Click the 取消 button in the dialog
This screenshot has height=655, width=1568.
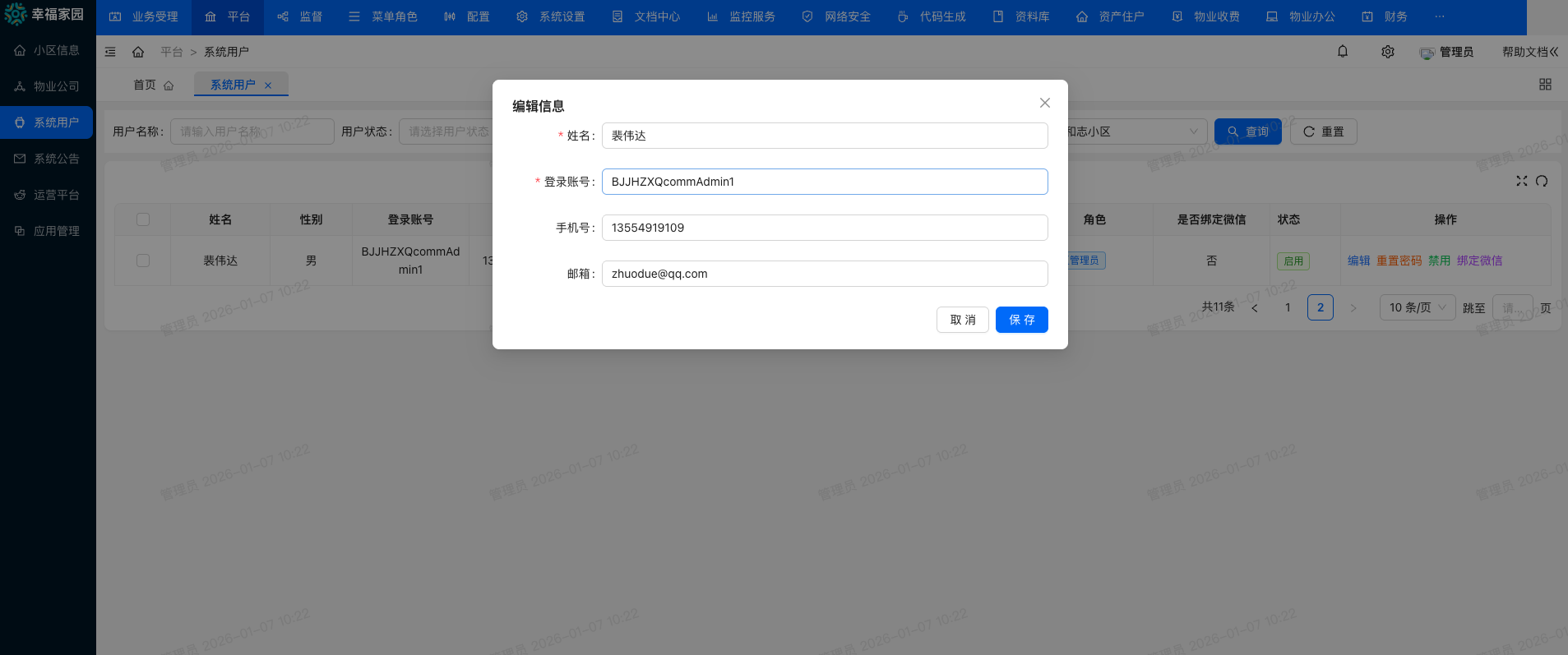pyautogui.click(x=962, y=320)
